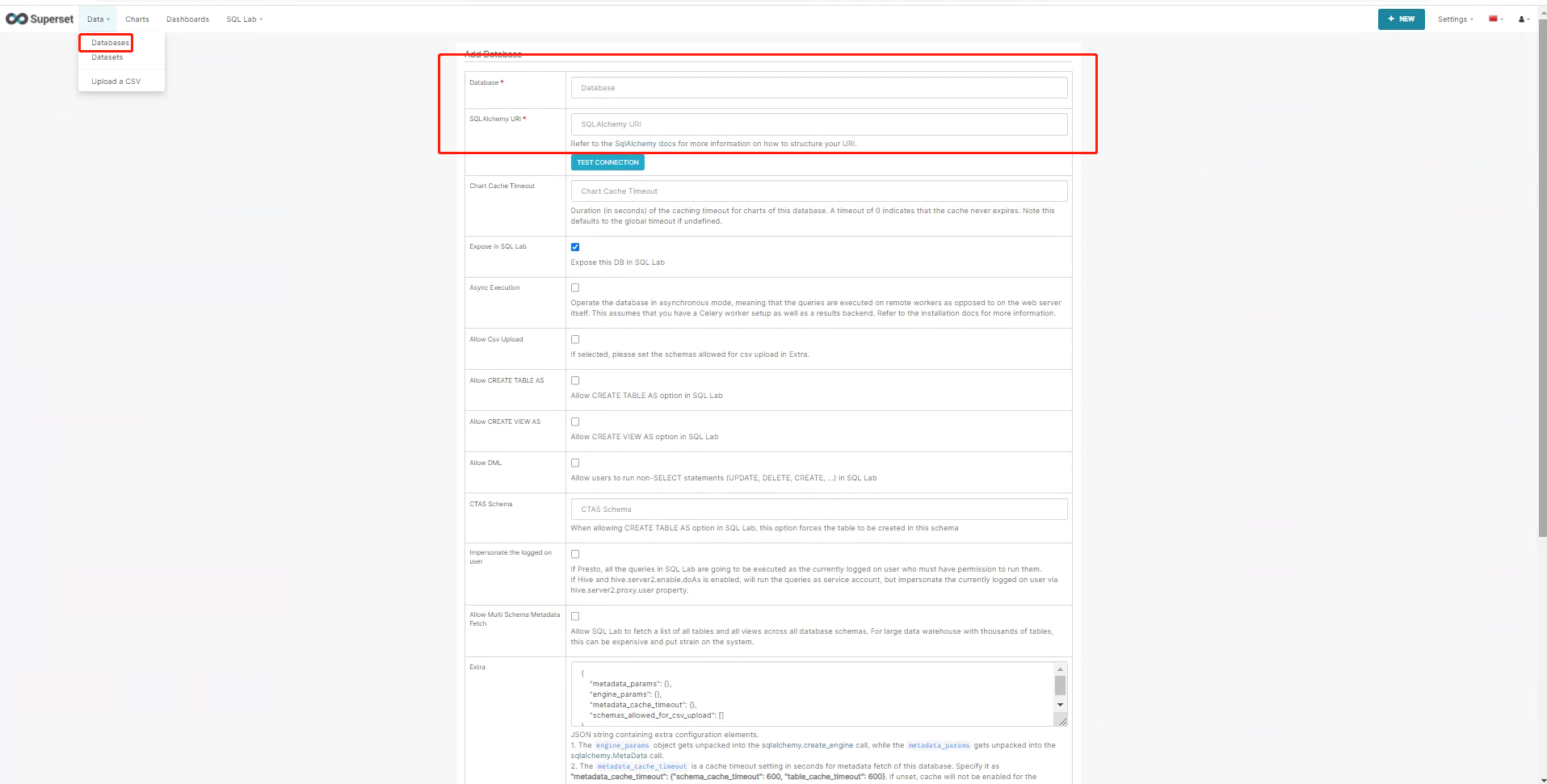Open the user profile icon menu
The height and width of the screenshot is (784, 1547).
tap(1524, 19)
